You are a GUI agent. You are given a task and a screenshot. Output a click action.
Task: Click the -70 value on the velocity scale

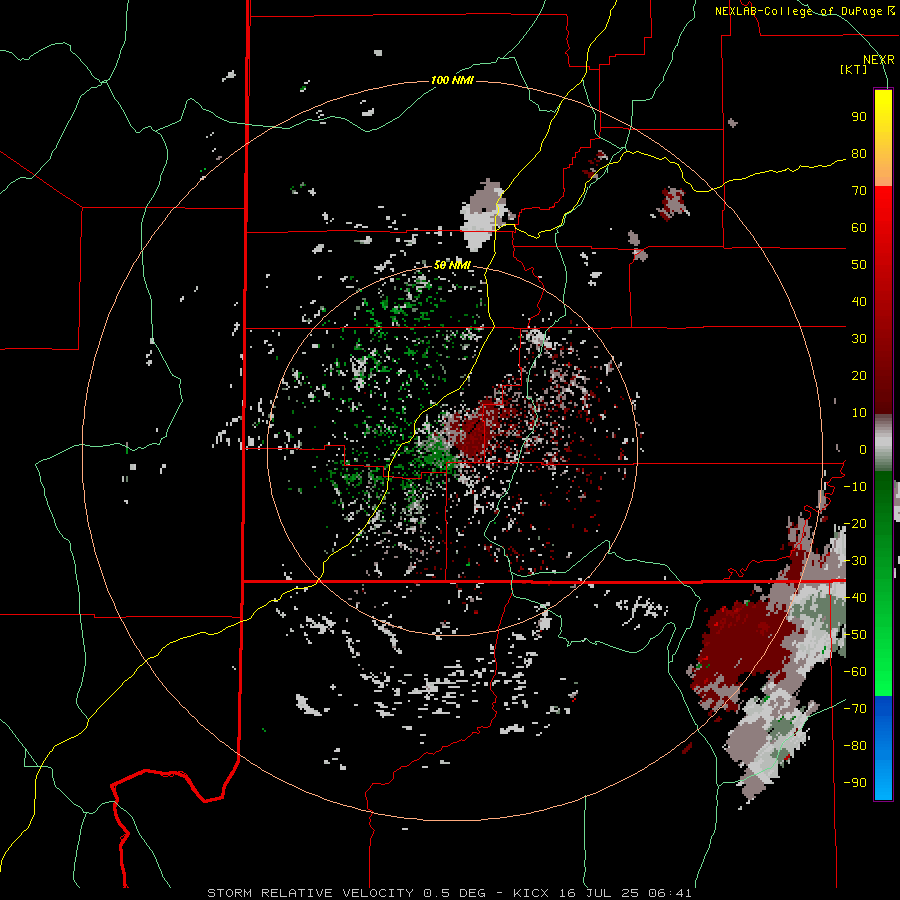(x=855, y=709)
